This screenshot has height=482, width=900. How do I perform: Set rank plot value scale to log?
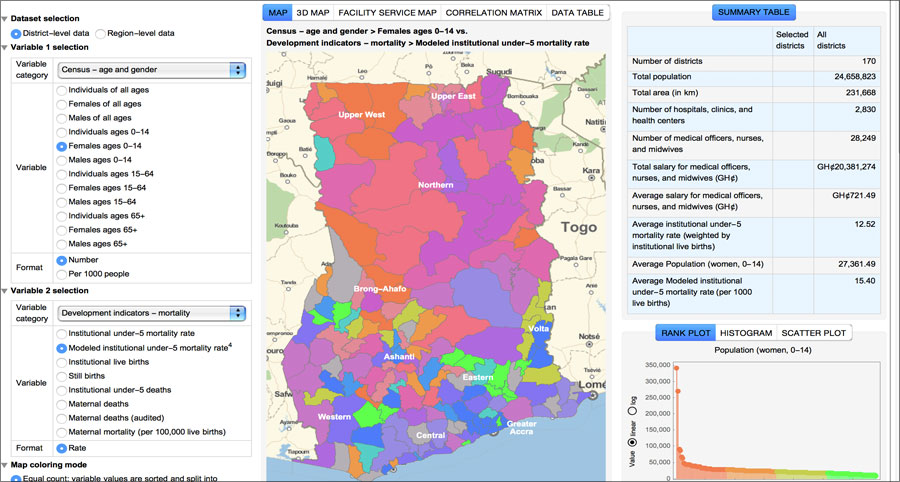(631, 411)
